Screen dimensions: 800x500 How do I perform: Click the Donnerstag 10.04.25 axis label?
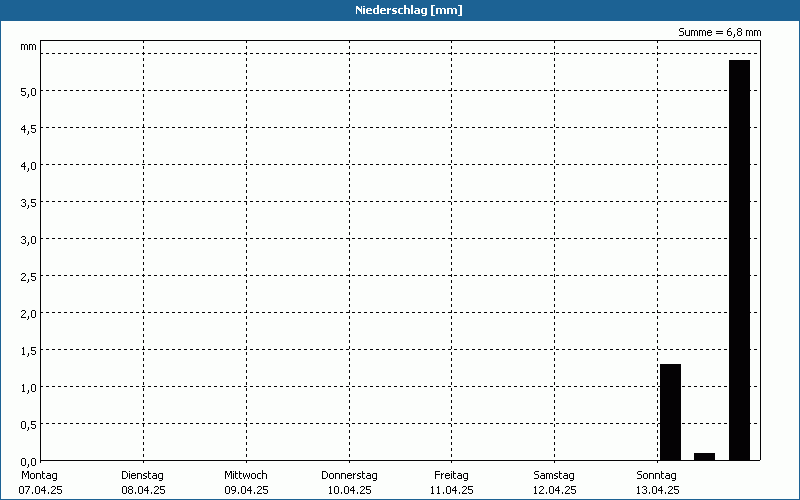[x=349, y=483]
